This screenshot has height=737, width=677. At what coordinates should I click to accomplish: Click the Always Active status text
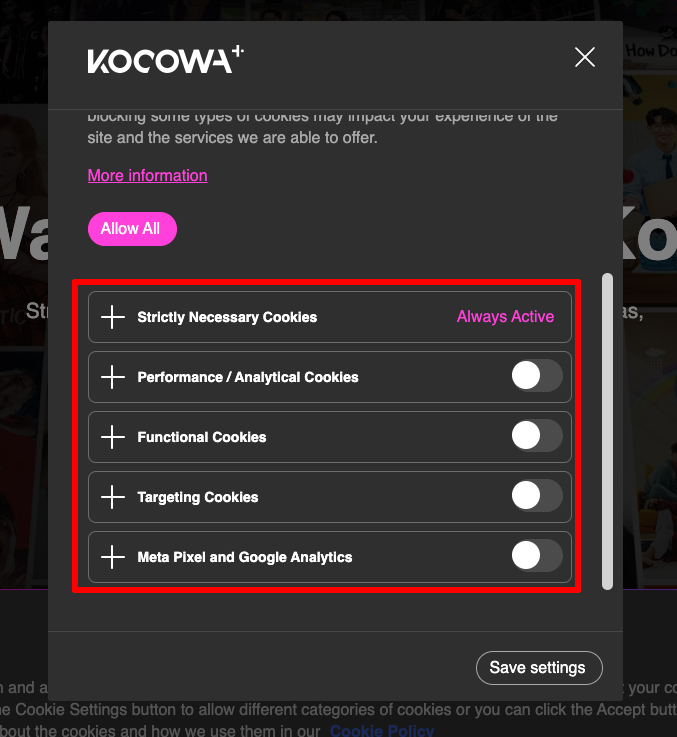[x=505, y=316]
